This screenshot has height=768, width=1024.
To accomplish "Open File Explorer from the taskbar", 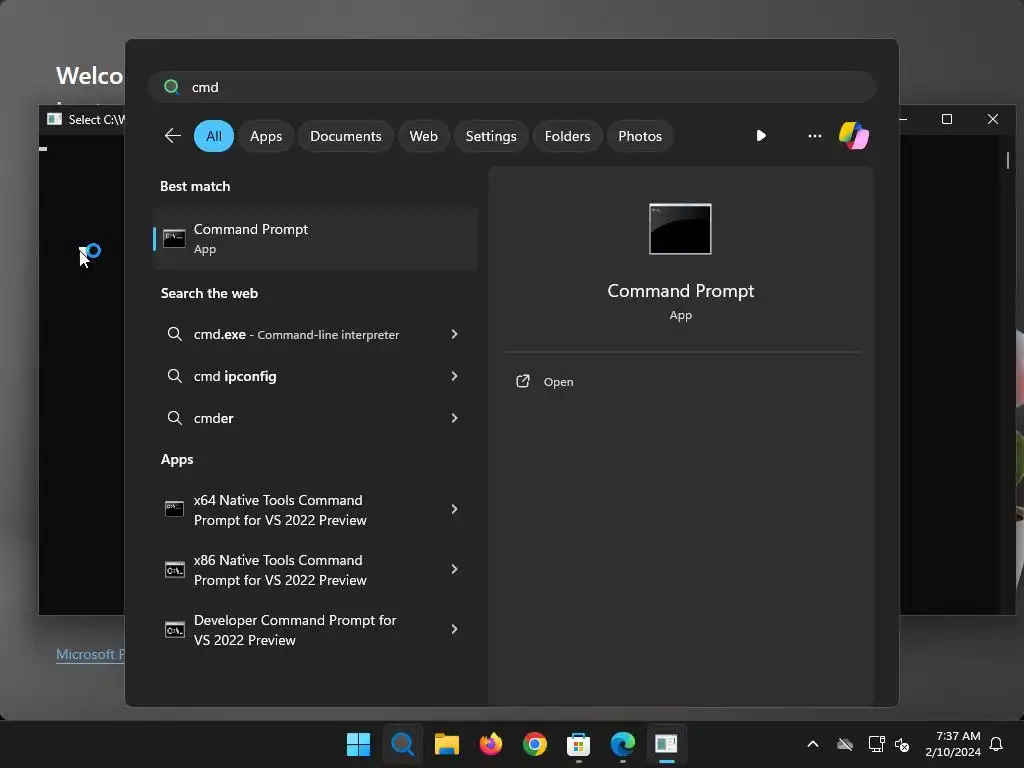I will (447, 744).
